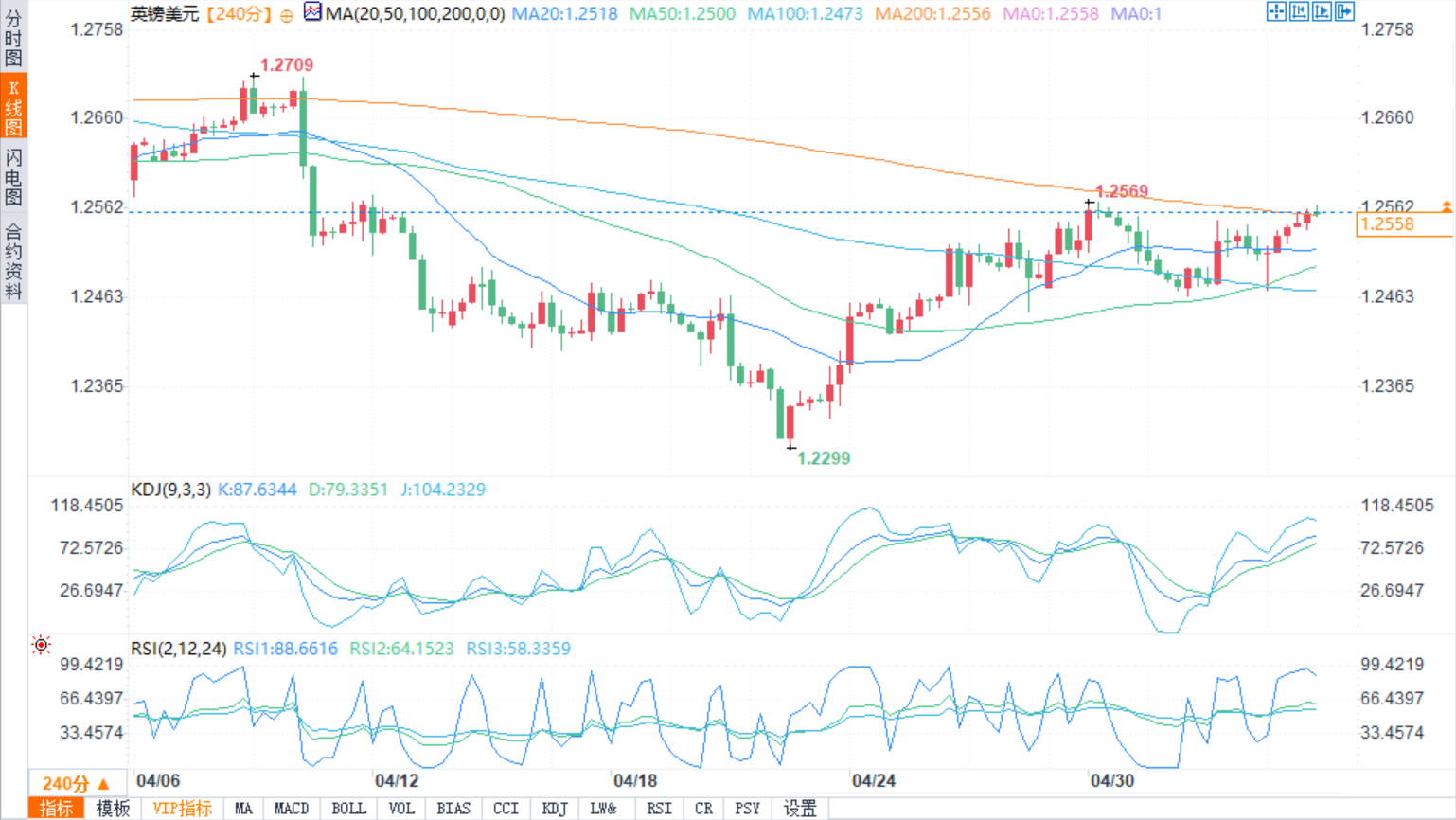The image size is (1456, 820).
Task: Select the BOLL indicator tab
Action: (348, 809)
